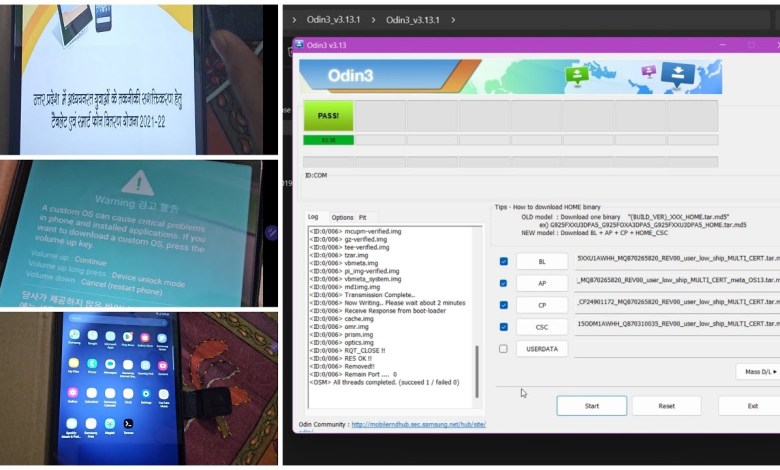Click the empty USERDATA file path field
780x470 pixels.
click(677, 349)
